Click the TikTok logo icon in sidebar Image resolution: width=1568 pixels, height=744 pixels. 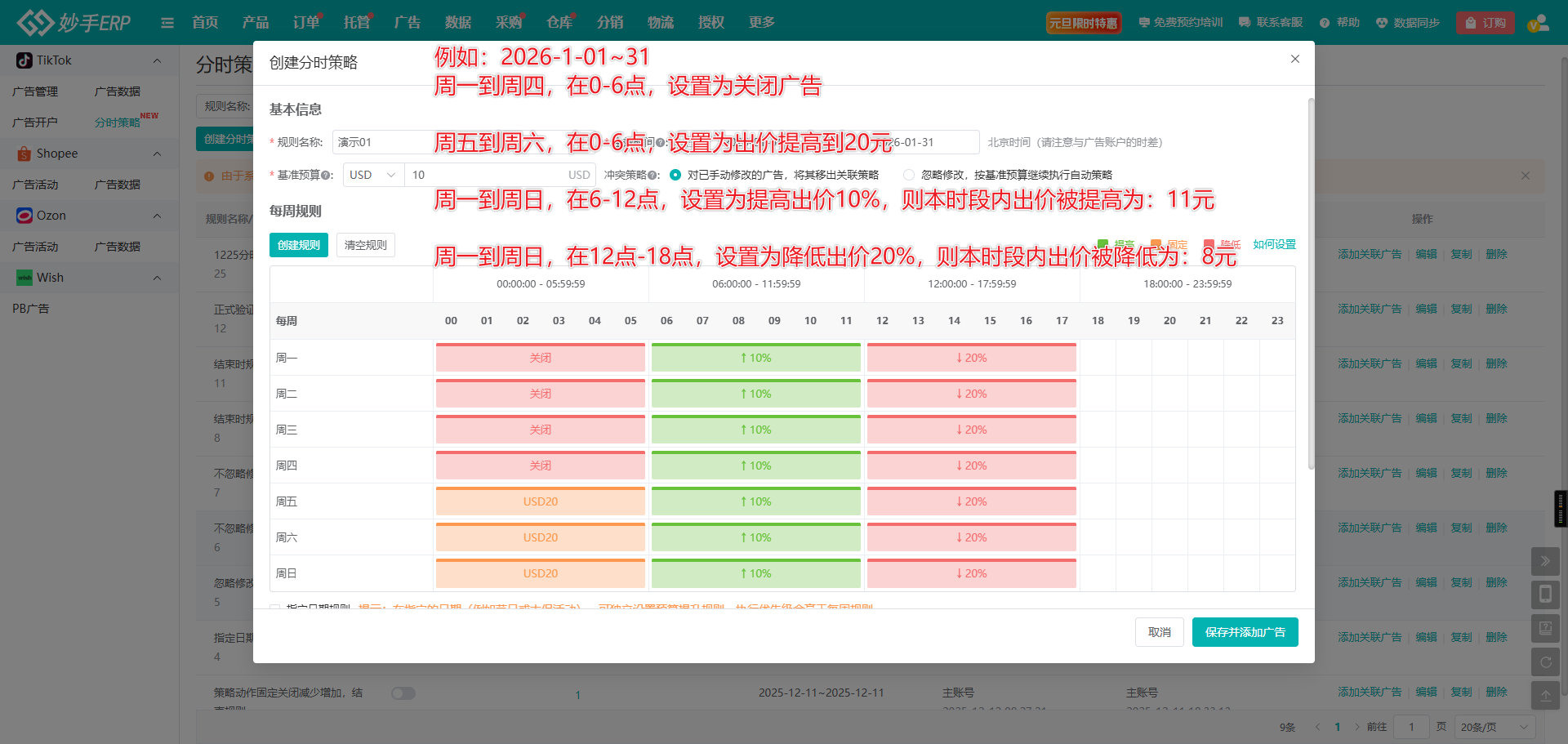point(24,60)
